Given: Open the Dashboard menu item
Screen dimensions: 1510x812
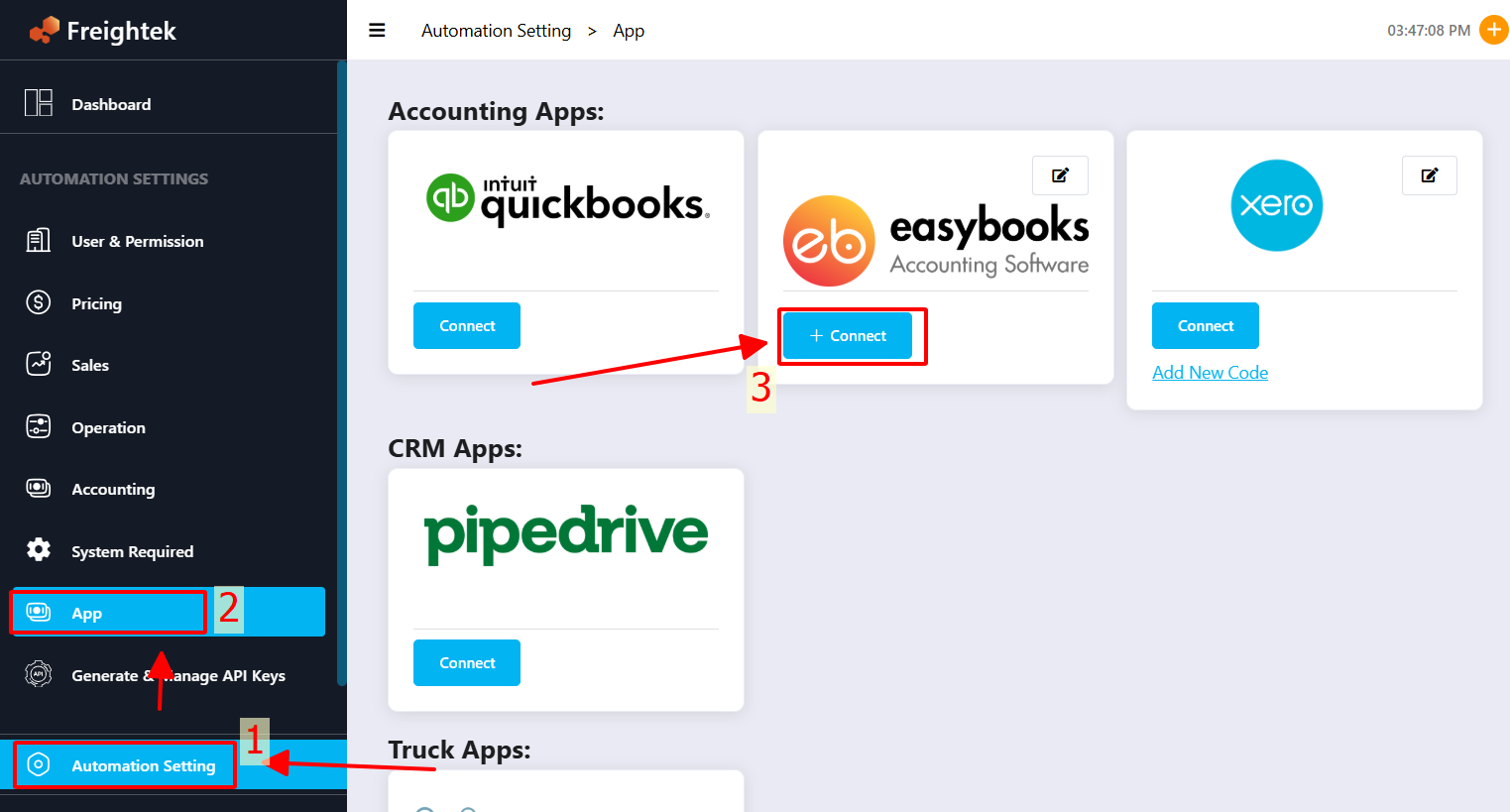Looking at the screenshot, I should coord(169,104).
